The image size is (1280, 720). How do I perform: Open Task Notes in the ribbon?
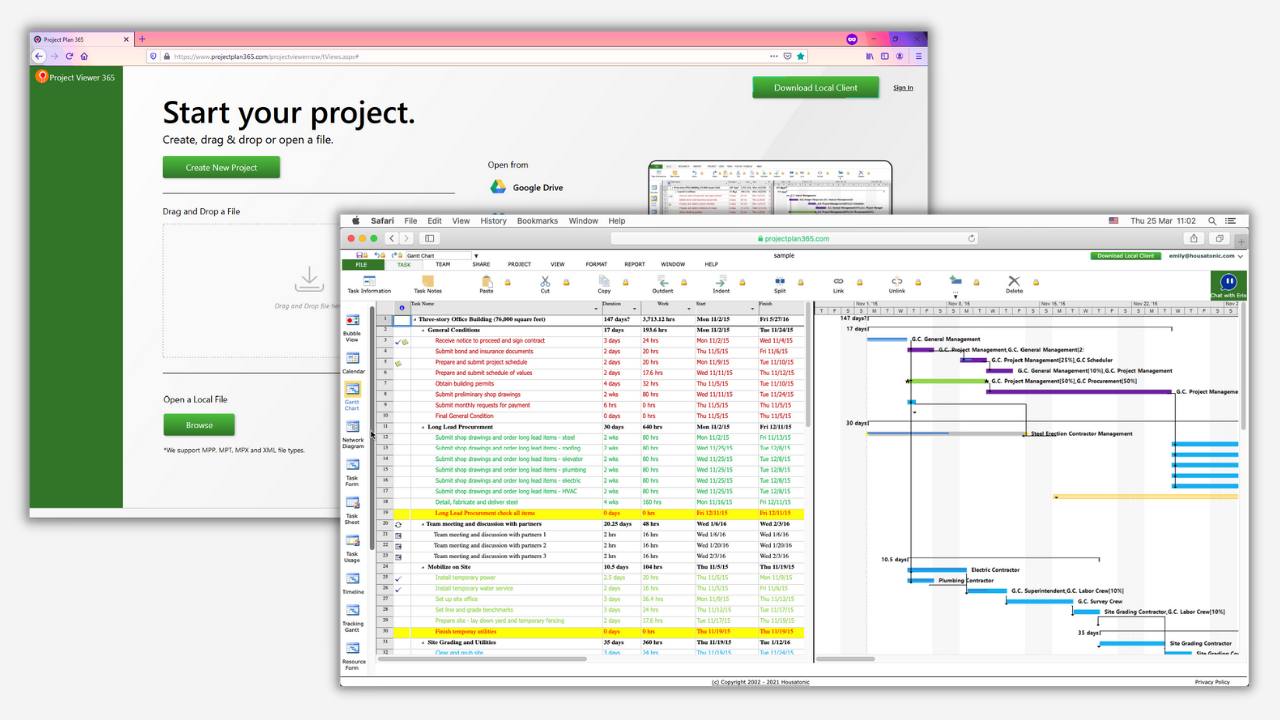(x=428, y=284)
